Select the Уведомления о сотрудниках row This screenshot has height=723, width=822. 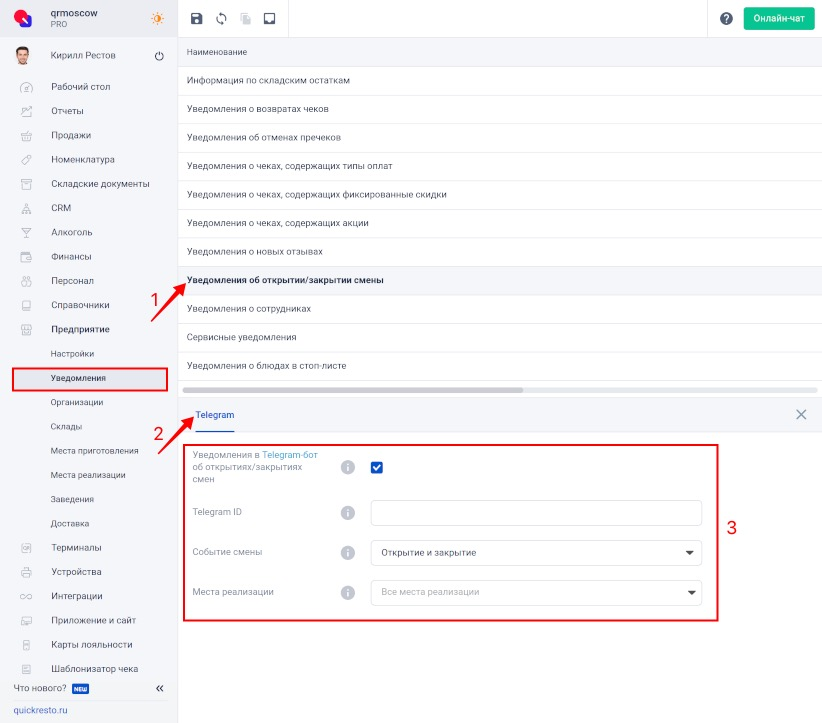[500, 309]
